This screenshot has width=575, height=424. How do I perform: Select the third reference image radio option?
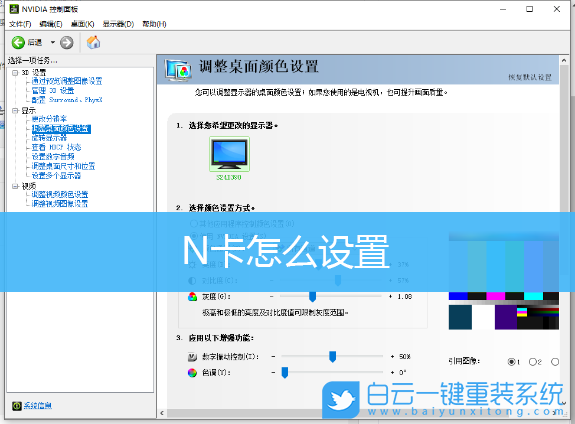point(555,362)
